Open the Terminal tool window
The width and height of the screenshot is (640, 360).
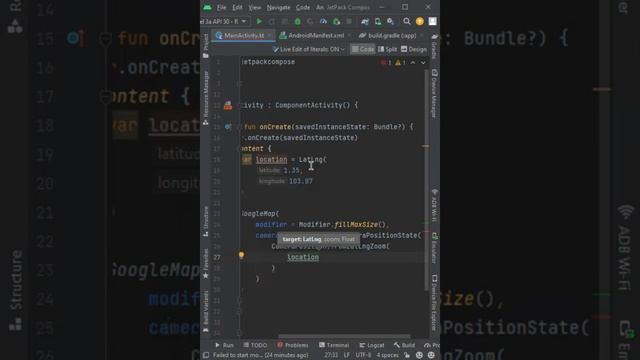pyautogui.click(x=334, y=345)
